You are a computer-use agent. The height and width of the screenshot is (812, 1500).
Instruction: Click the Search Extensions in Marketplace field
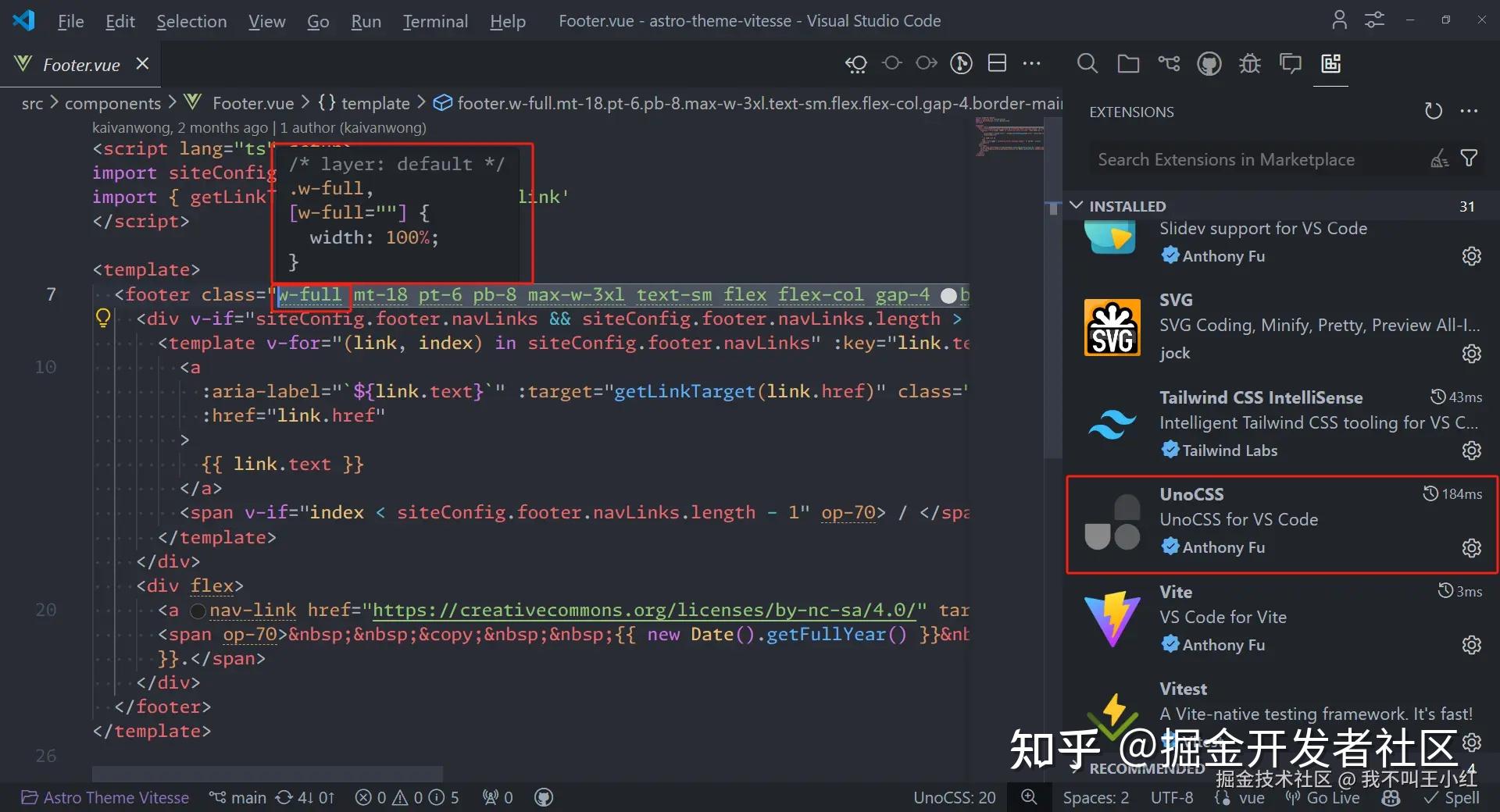[1250, 158]
